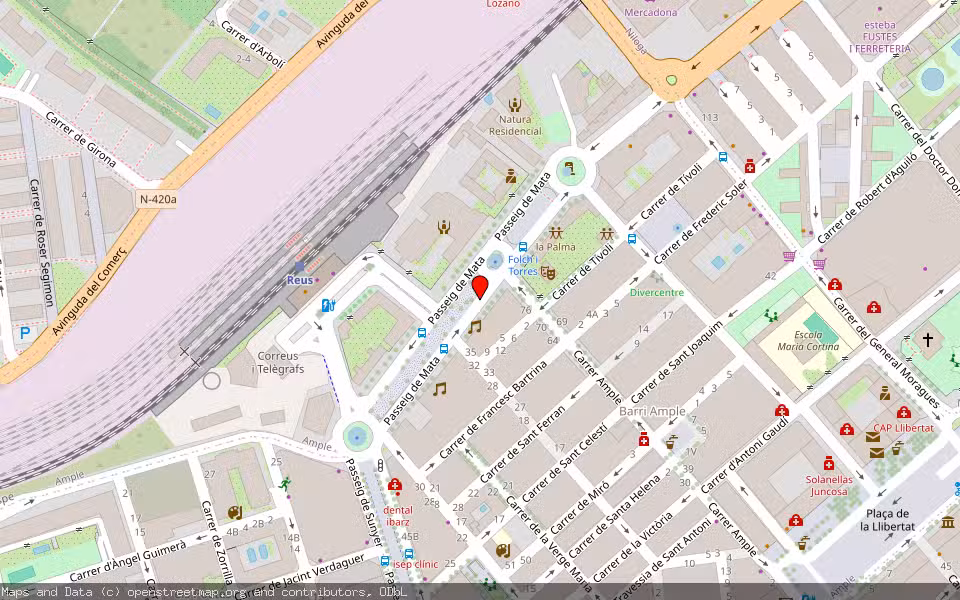
Task: Click the blue fountain circle near Folch i Torres
Action: coord(495,261)
